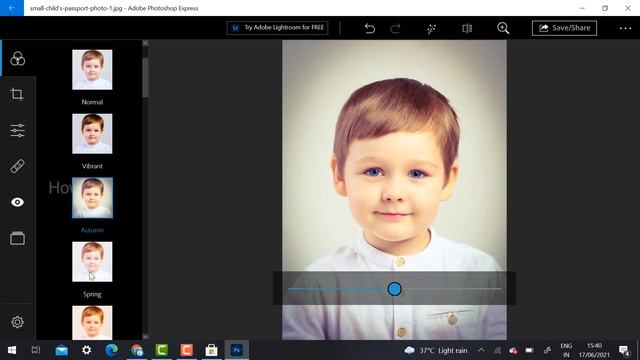Viewport: 640px width, 360px height.
Task: Launch Google Chrome from the taskbar
Action: coord(137,350)
